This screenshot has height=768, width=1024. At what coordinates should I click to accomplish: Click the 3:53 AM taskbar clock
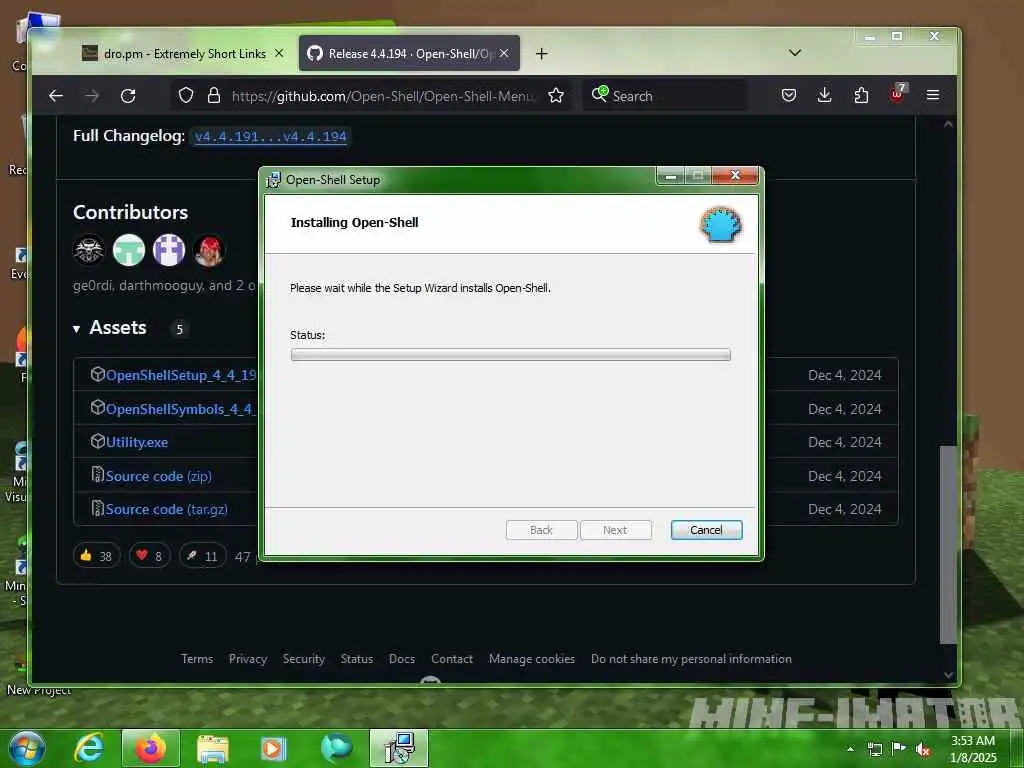tap(972, 749)
